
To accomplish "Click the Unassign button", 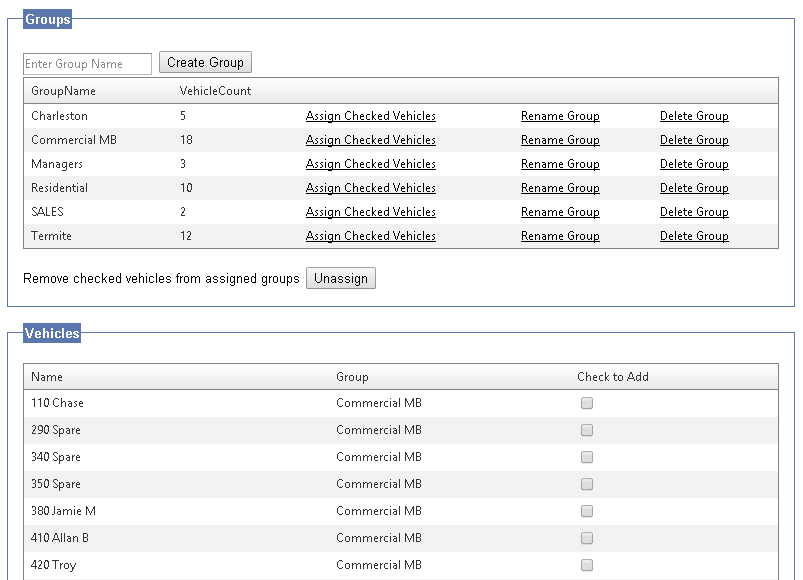I will point(341,278).
